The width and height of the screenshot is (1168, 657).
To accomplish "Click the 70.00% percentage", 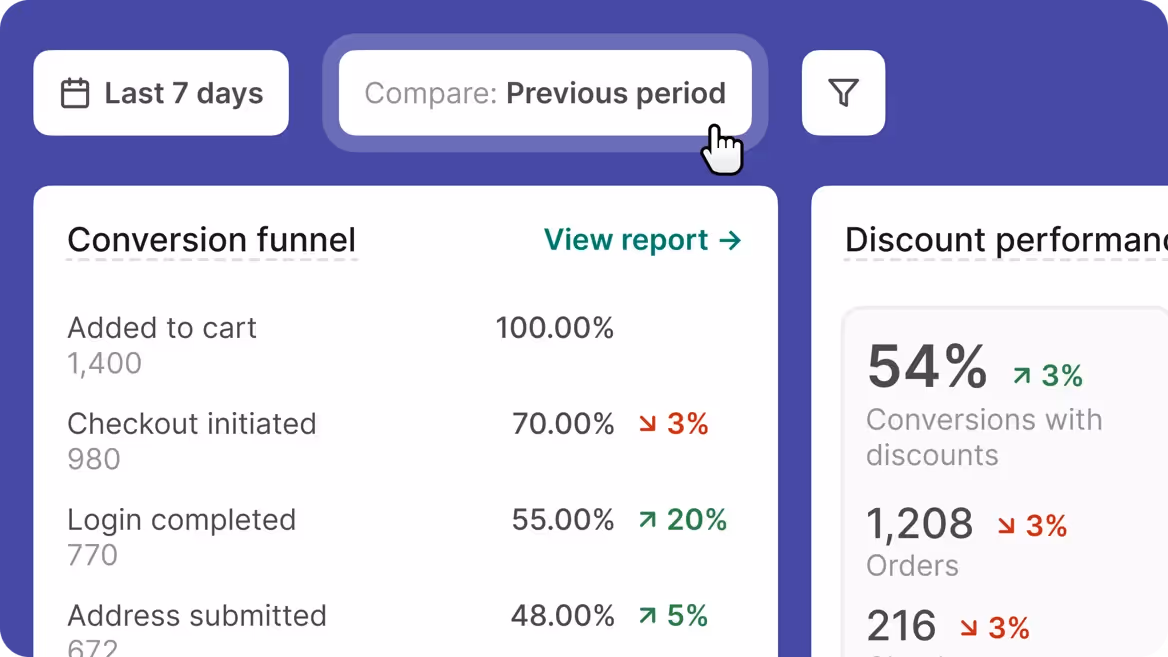I will tap(562, 424).
